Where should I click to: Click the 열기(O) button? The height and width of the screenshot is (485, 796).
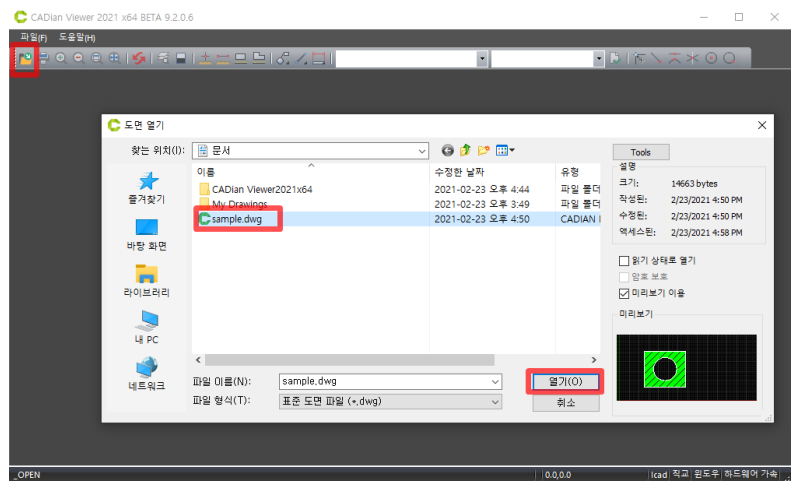565,381
